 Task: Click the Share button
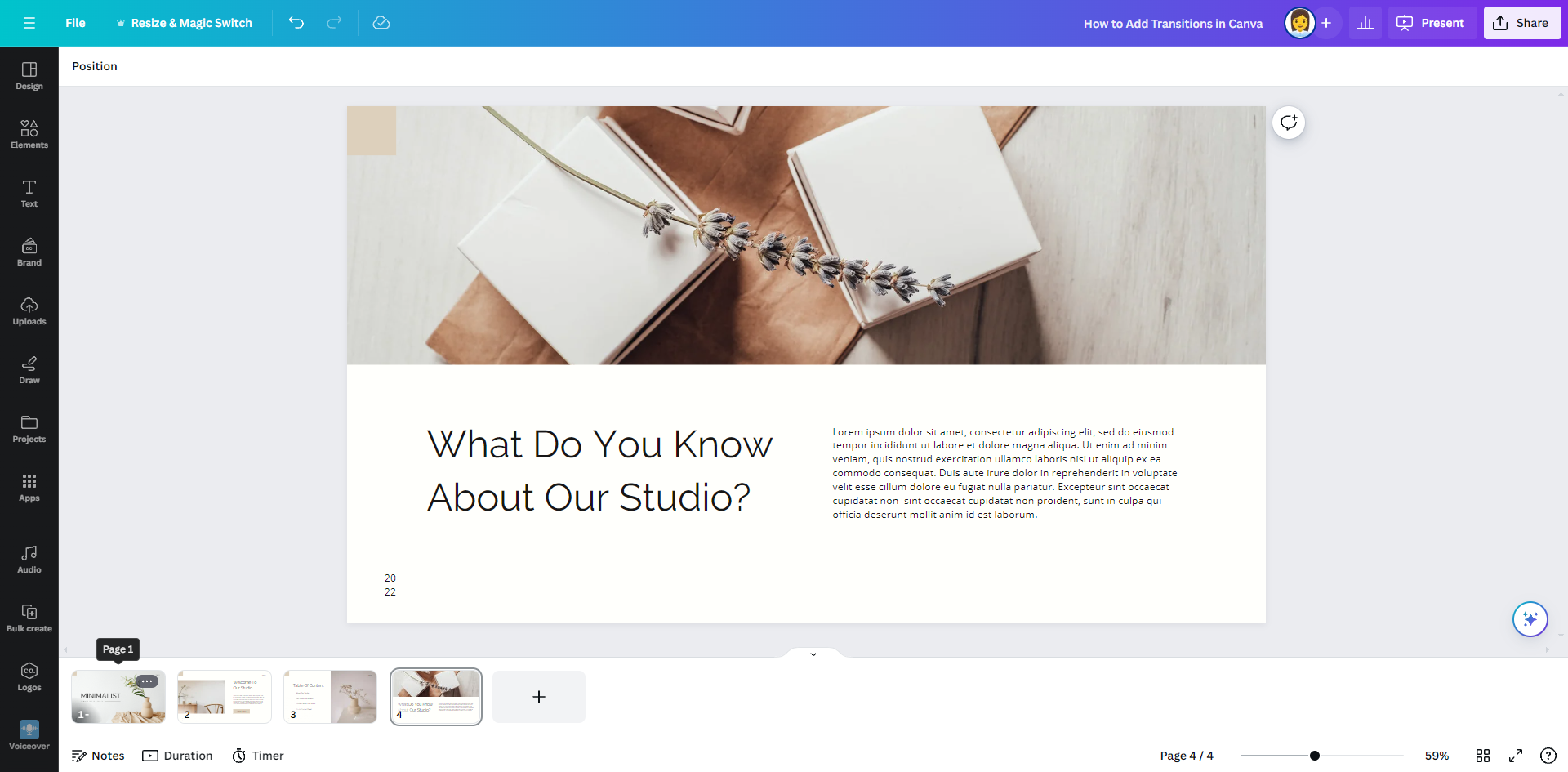[x=1522, y=23]
